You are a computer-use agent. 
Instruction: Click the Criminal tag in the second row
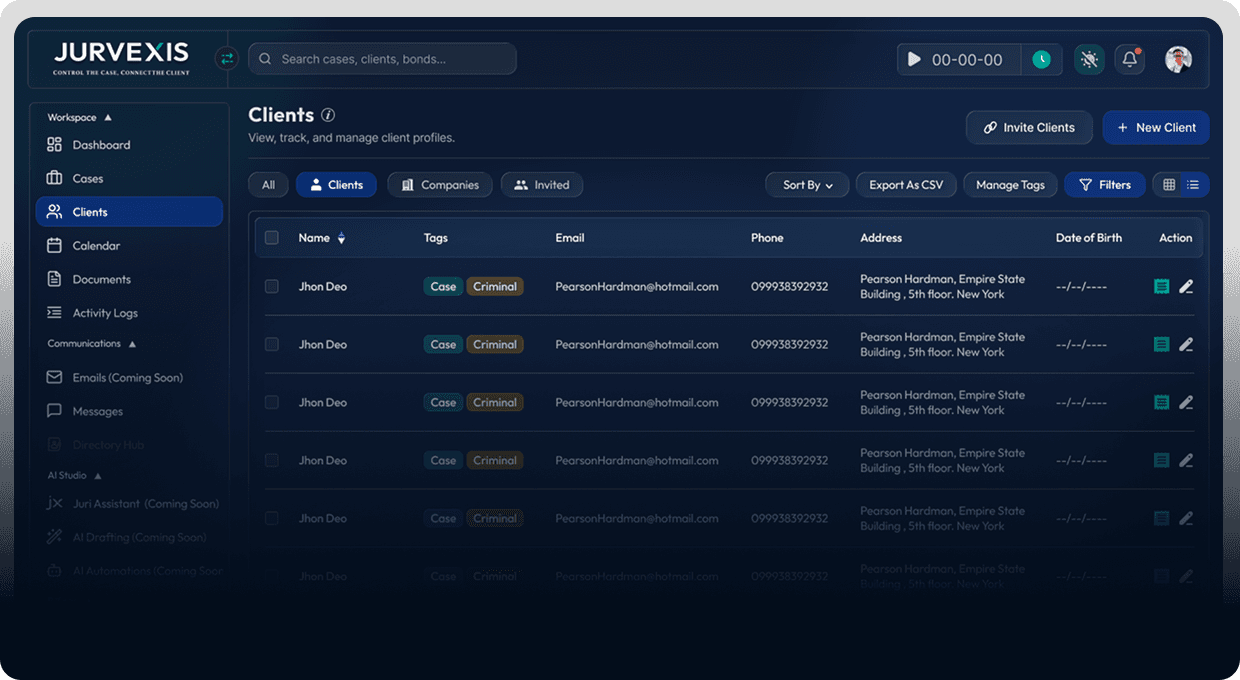(x=495, y=345)
